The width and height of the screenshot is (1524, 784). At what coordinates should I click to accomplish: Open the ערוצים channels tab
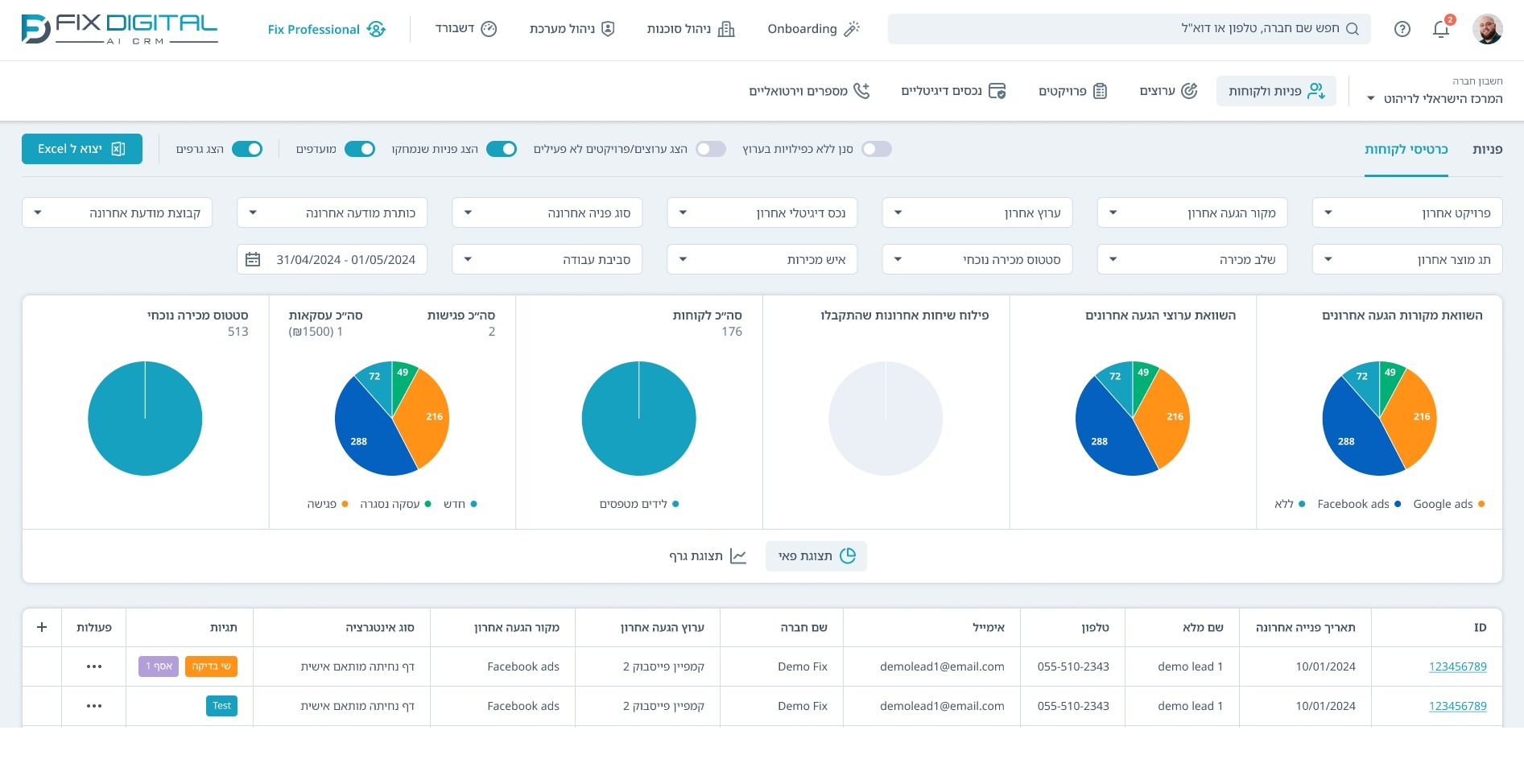1168,91
